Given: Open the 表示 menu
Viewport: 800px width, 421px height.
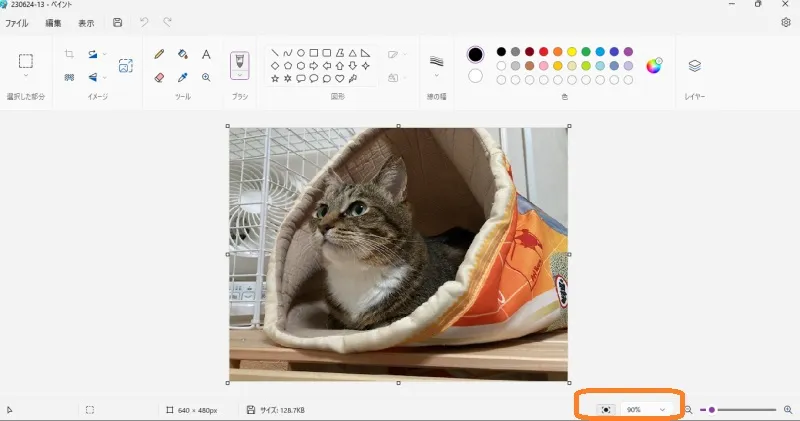Looking at the screenshot, I should 86,22.
